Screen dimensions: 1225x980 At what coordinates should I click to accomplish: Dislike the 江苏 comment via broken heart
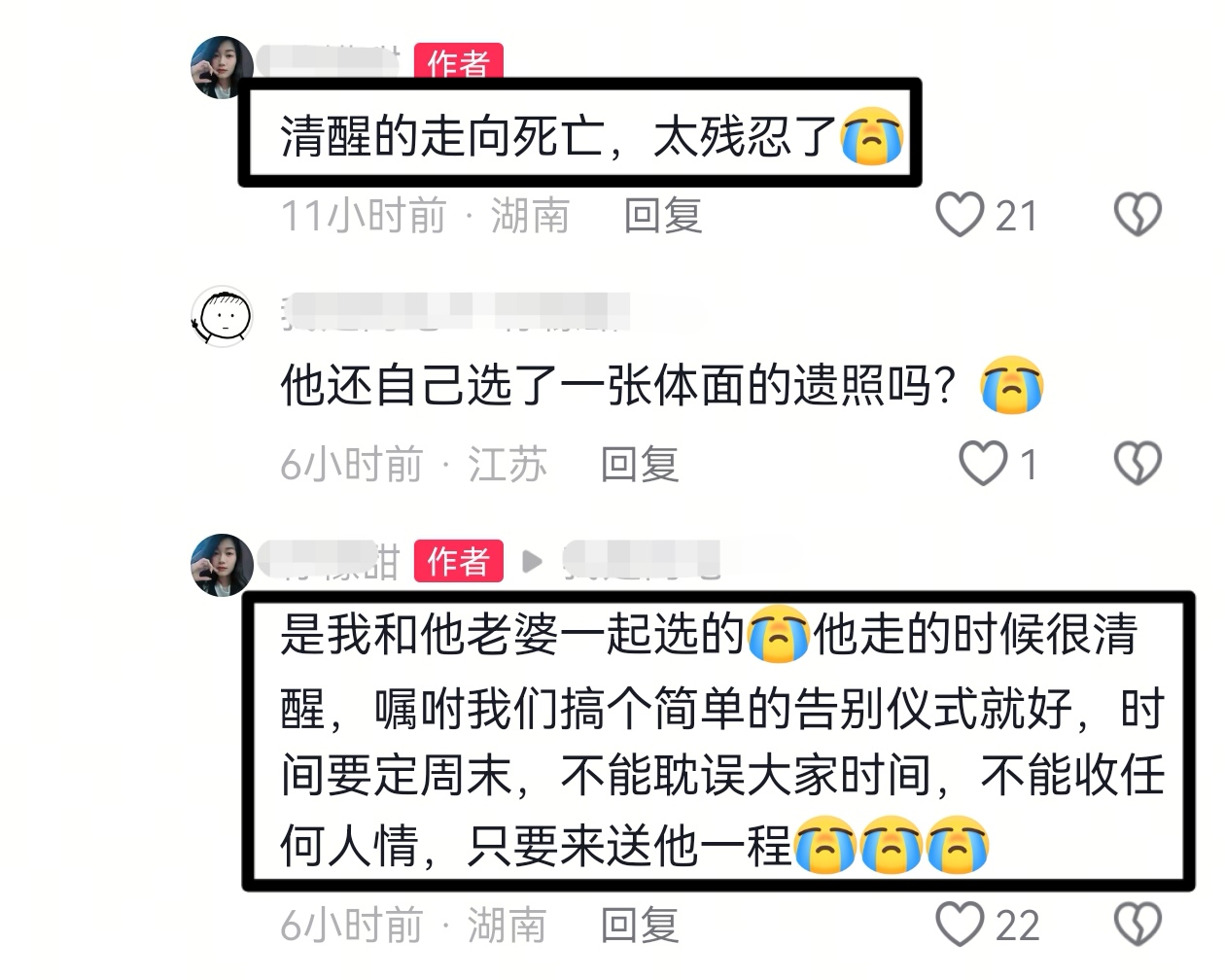tap(1137, 464)
